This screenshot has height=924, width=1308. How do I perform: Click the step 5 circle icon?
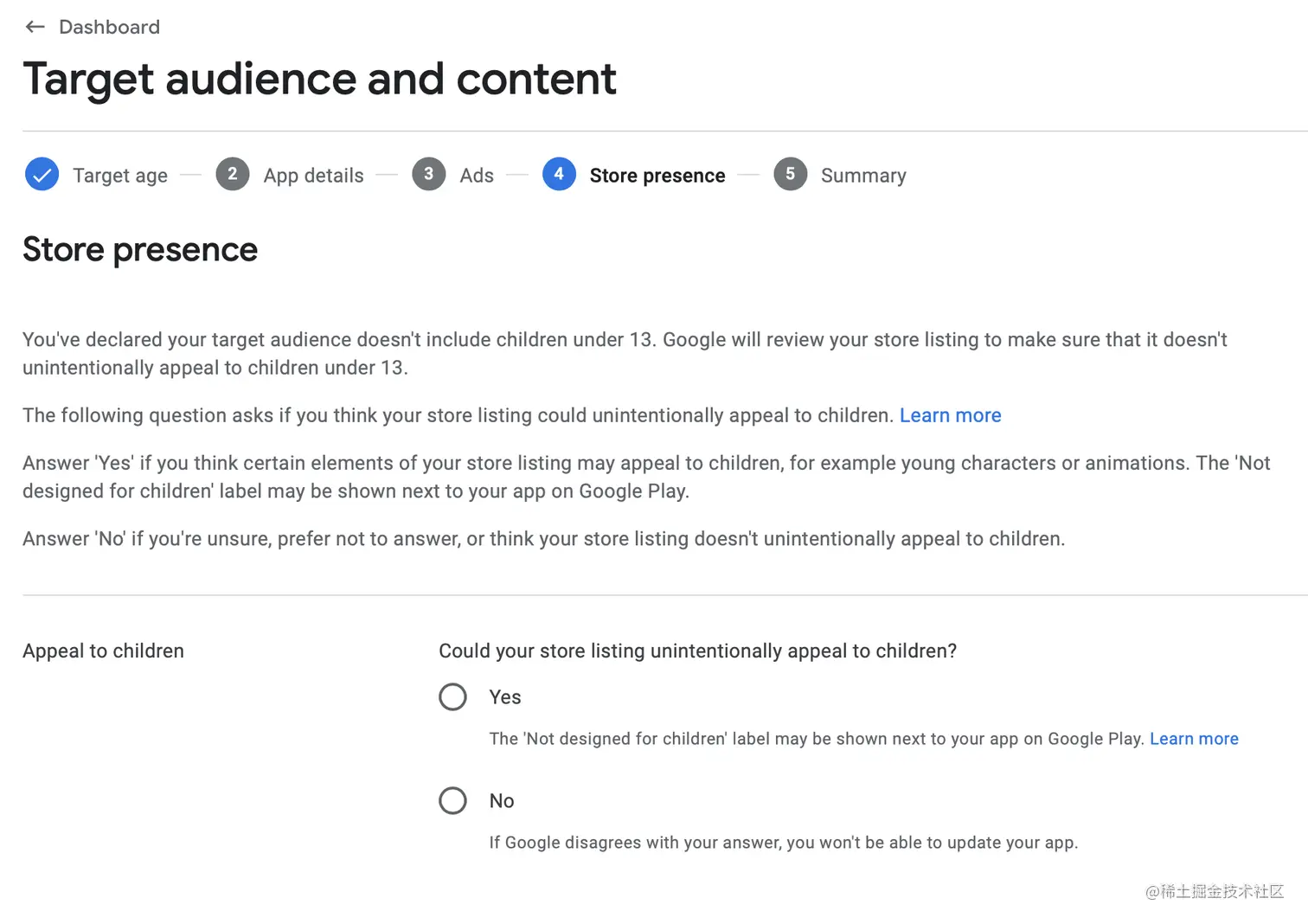point(790,175)
